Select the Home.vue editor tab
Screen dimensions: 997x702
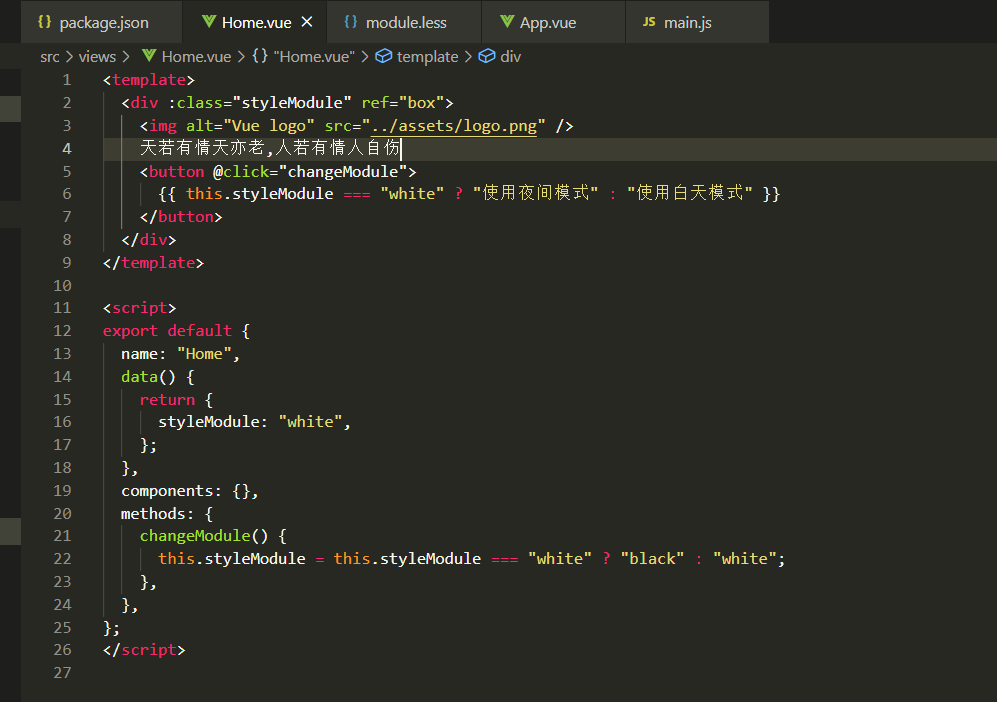click(254, 22)
